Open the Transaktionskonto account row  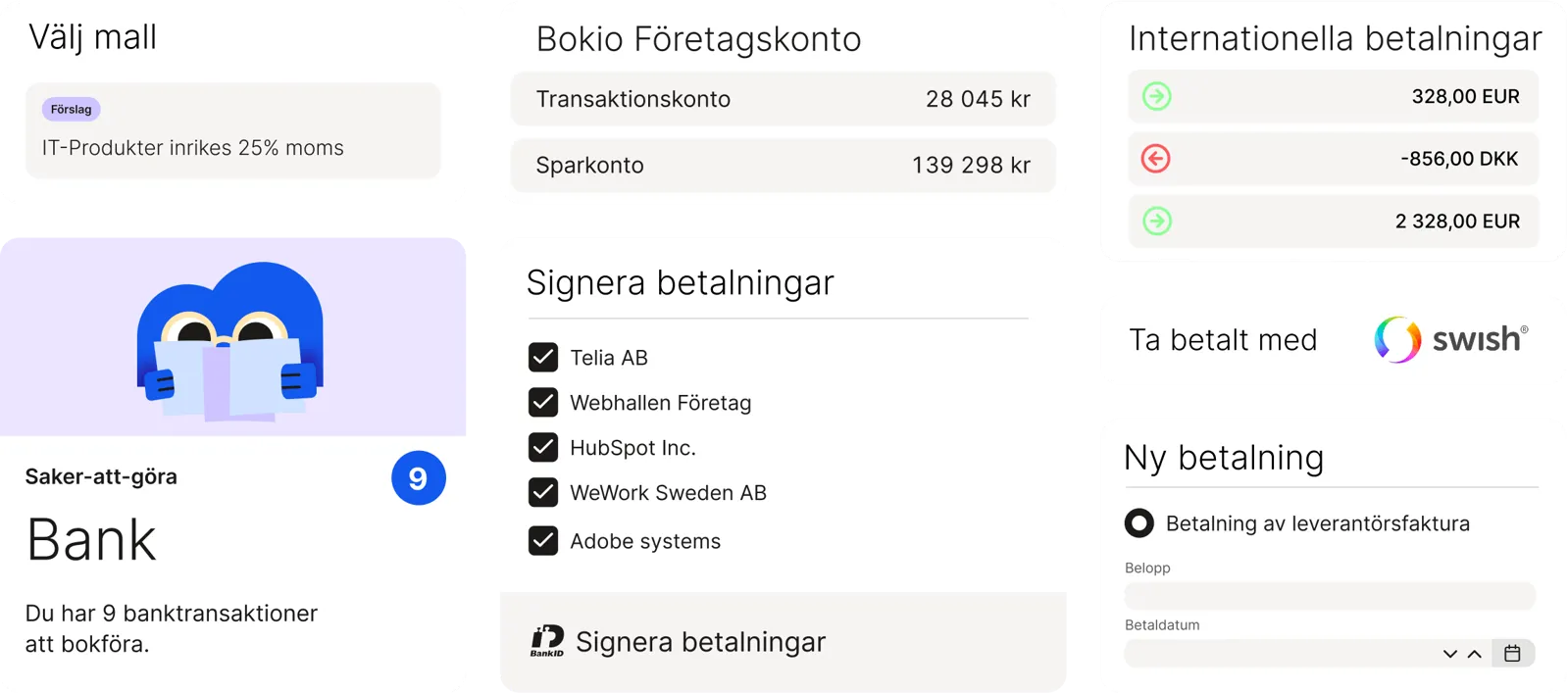pyautogui.click(x=783, y=99)
